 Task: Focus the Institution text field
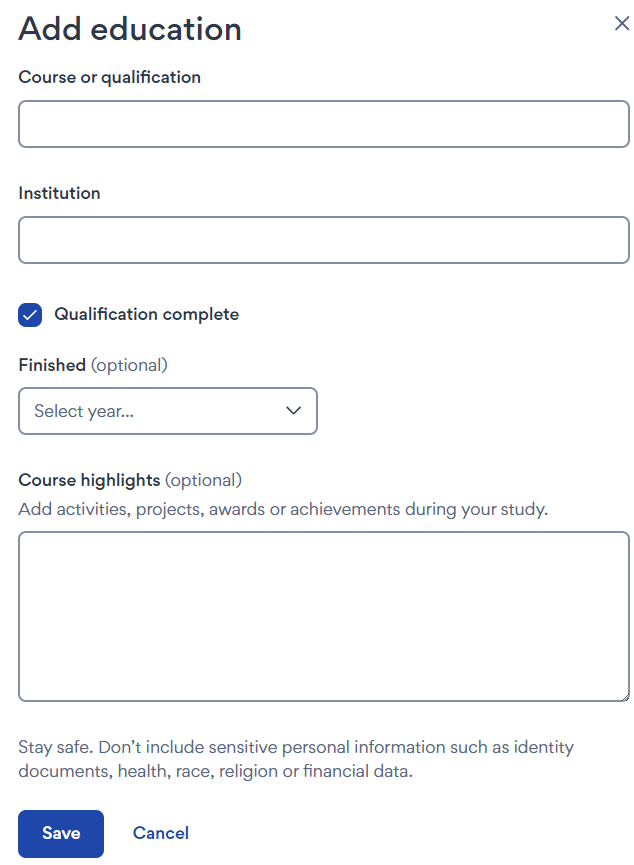click(x=323, y=240)
